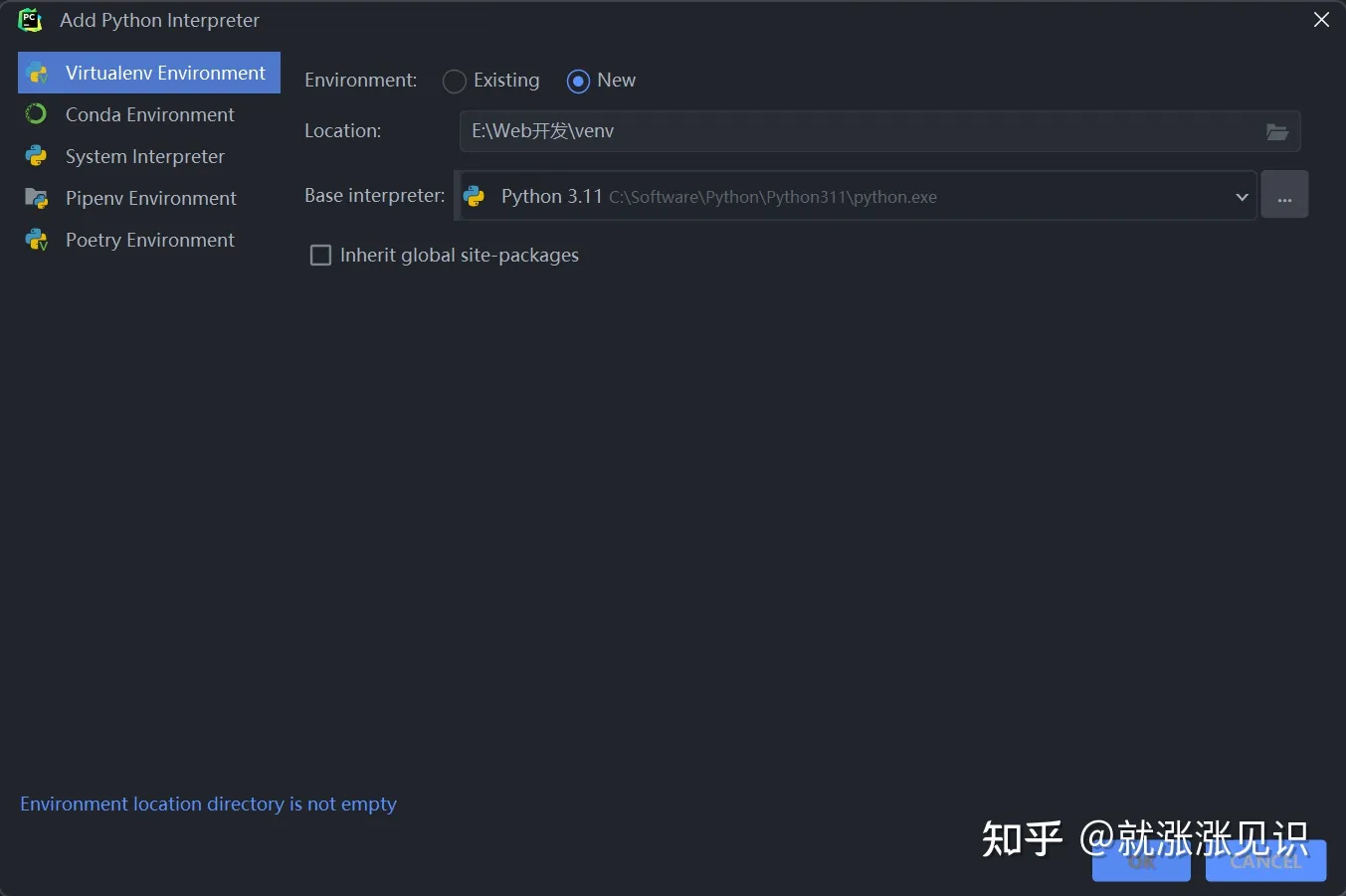Click the Conda Environment icon
Screen dimensions: 1346x896
37,113
